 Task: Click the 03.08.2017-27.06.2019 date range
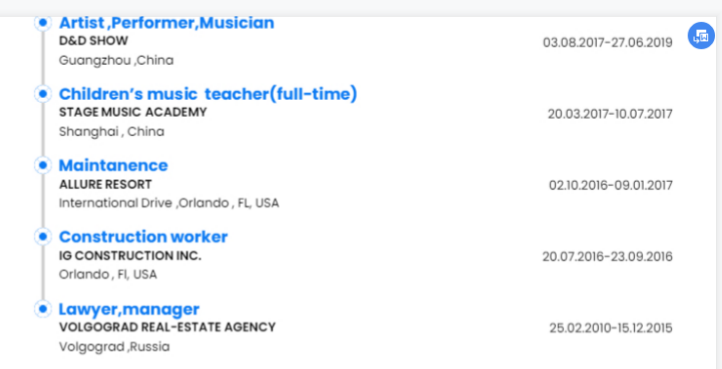coord(607,42)
